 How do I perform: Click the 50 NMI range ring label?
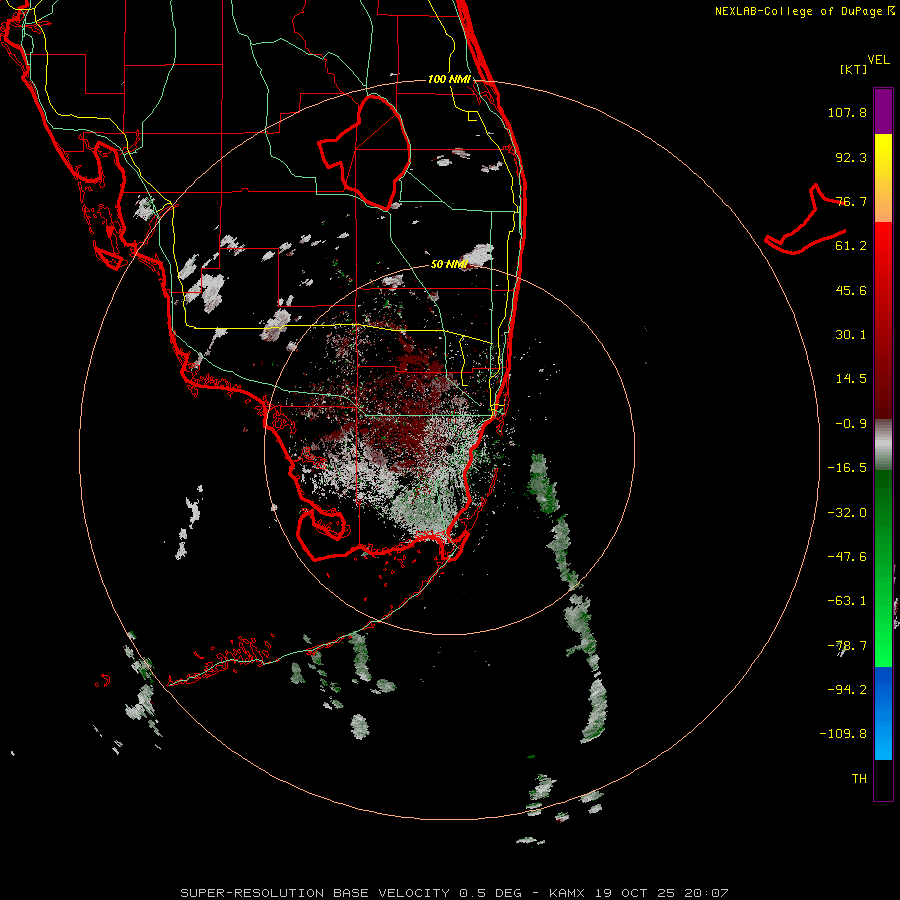click(449, 264)
